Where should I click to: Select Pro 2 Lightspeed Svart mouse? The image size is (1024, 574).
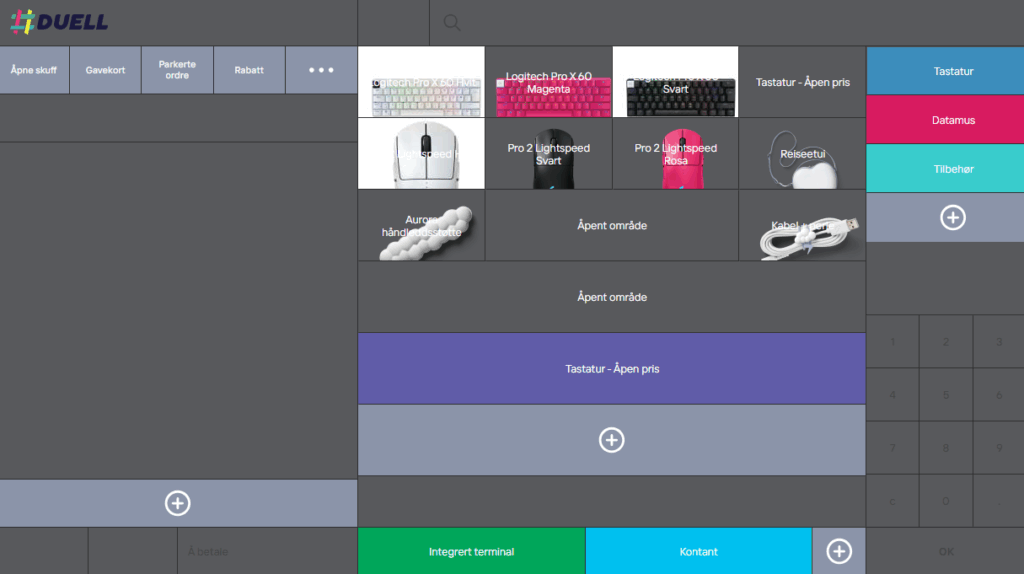coord(549,153)
